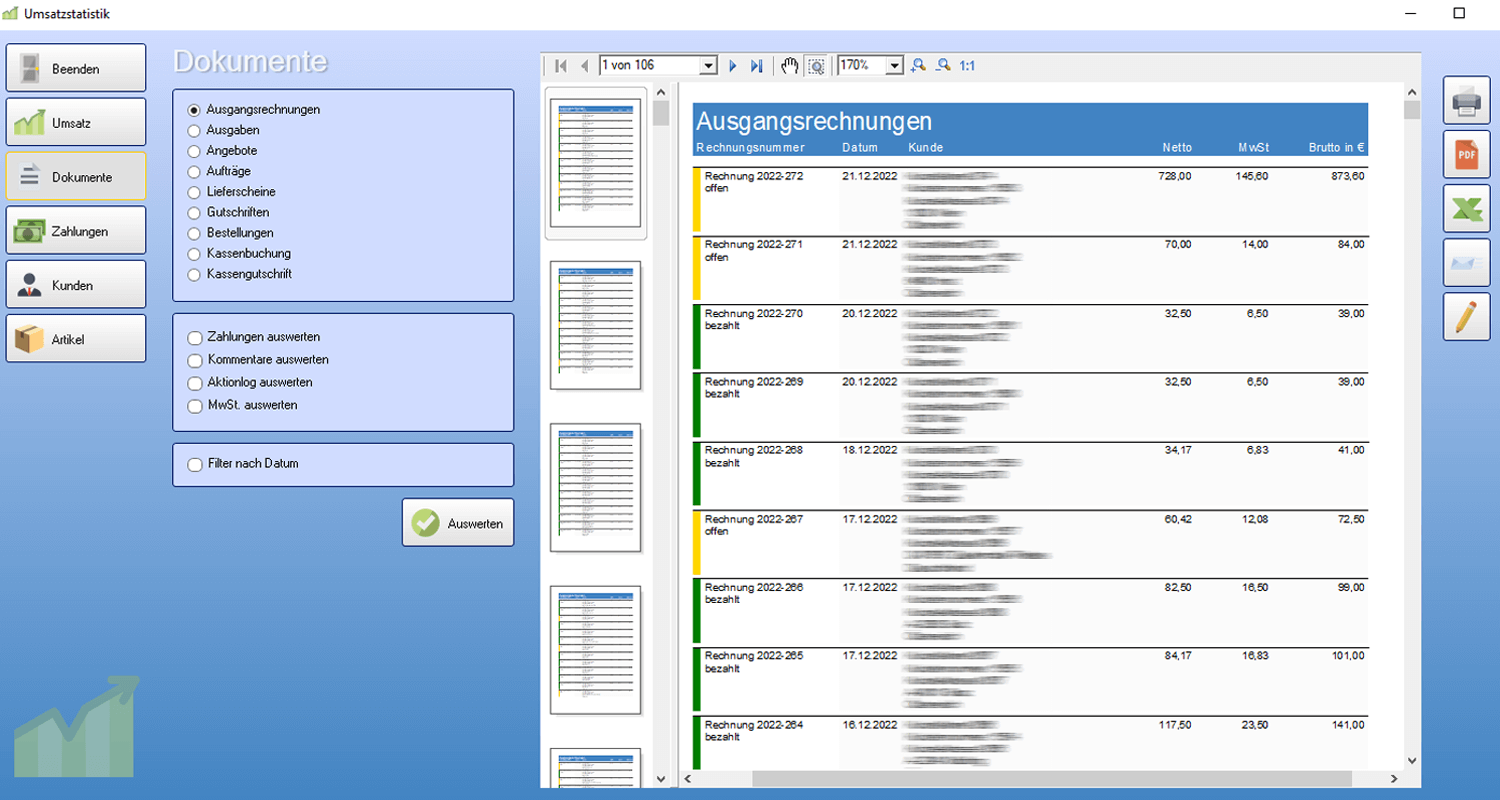Click the Rechnung 2022-272 entry
The image size is (1500, 800).
coord(754,176)
